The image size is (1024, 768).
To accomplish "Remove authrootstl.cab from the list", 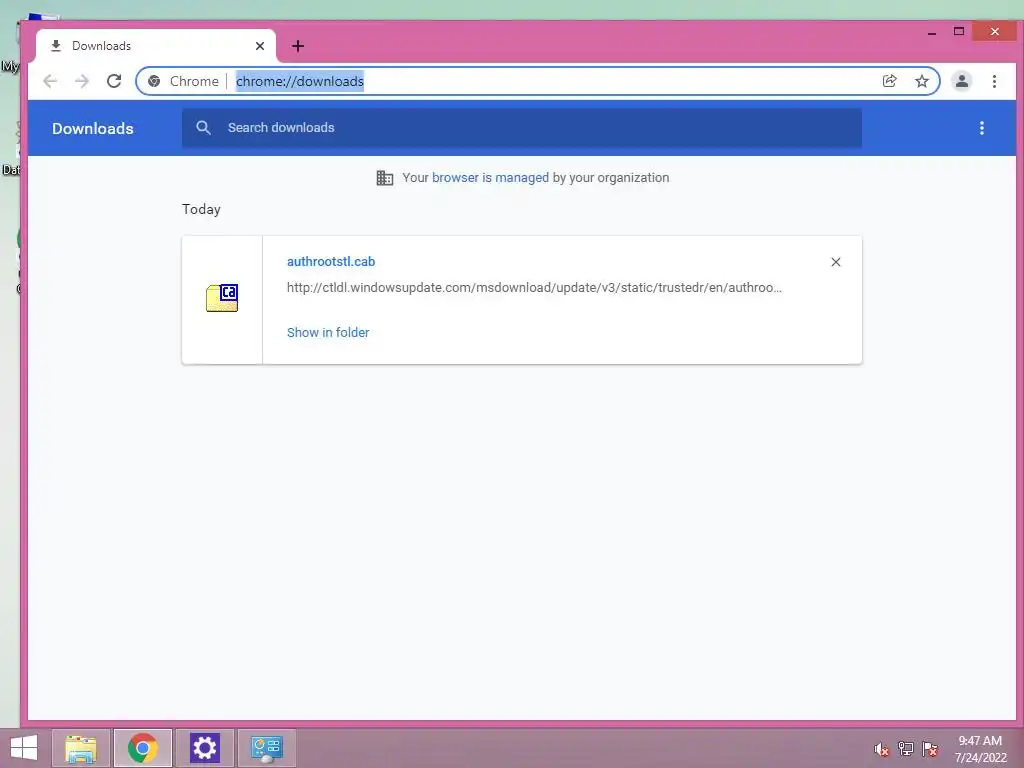I will point(835,262).
